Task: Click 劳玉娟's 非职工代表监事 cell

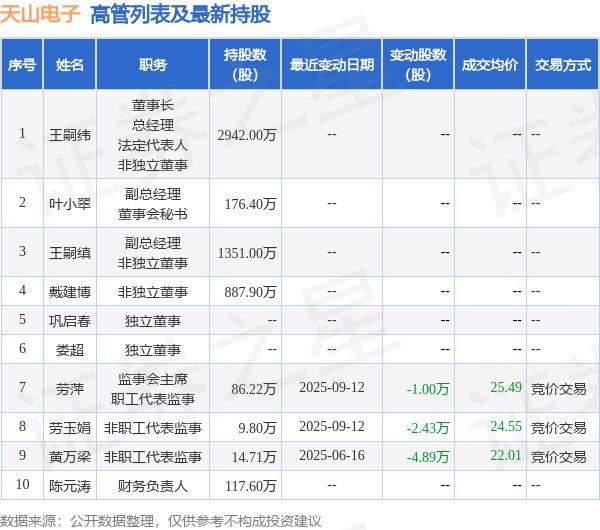Action: coord(153,428)
